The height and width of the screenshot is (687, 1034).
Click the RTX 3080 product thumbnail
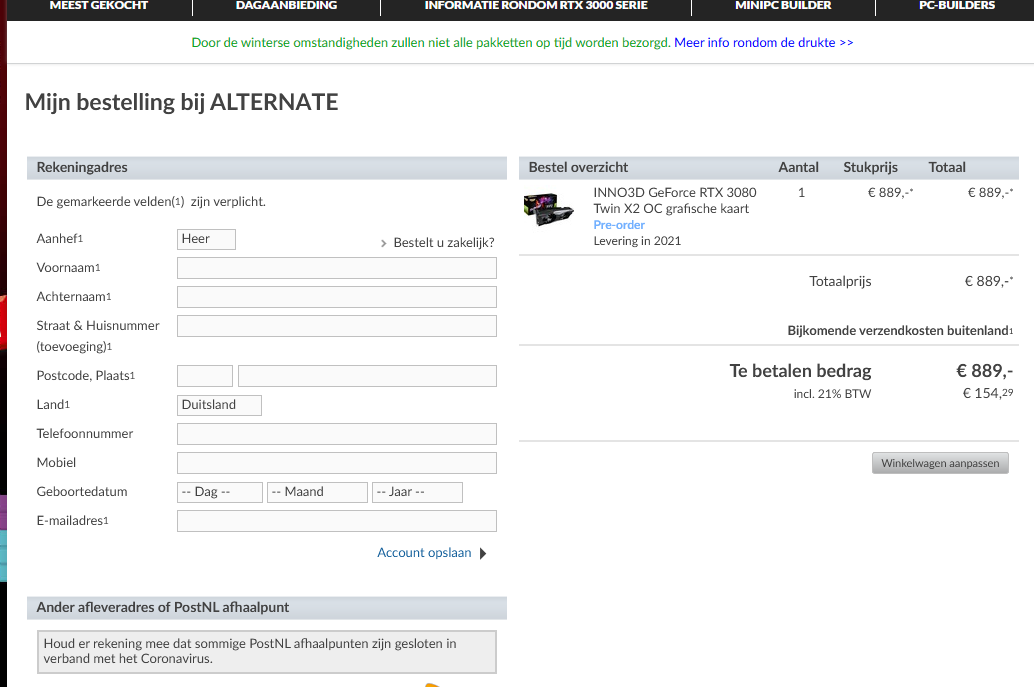[x=549, y=209]
